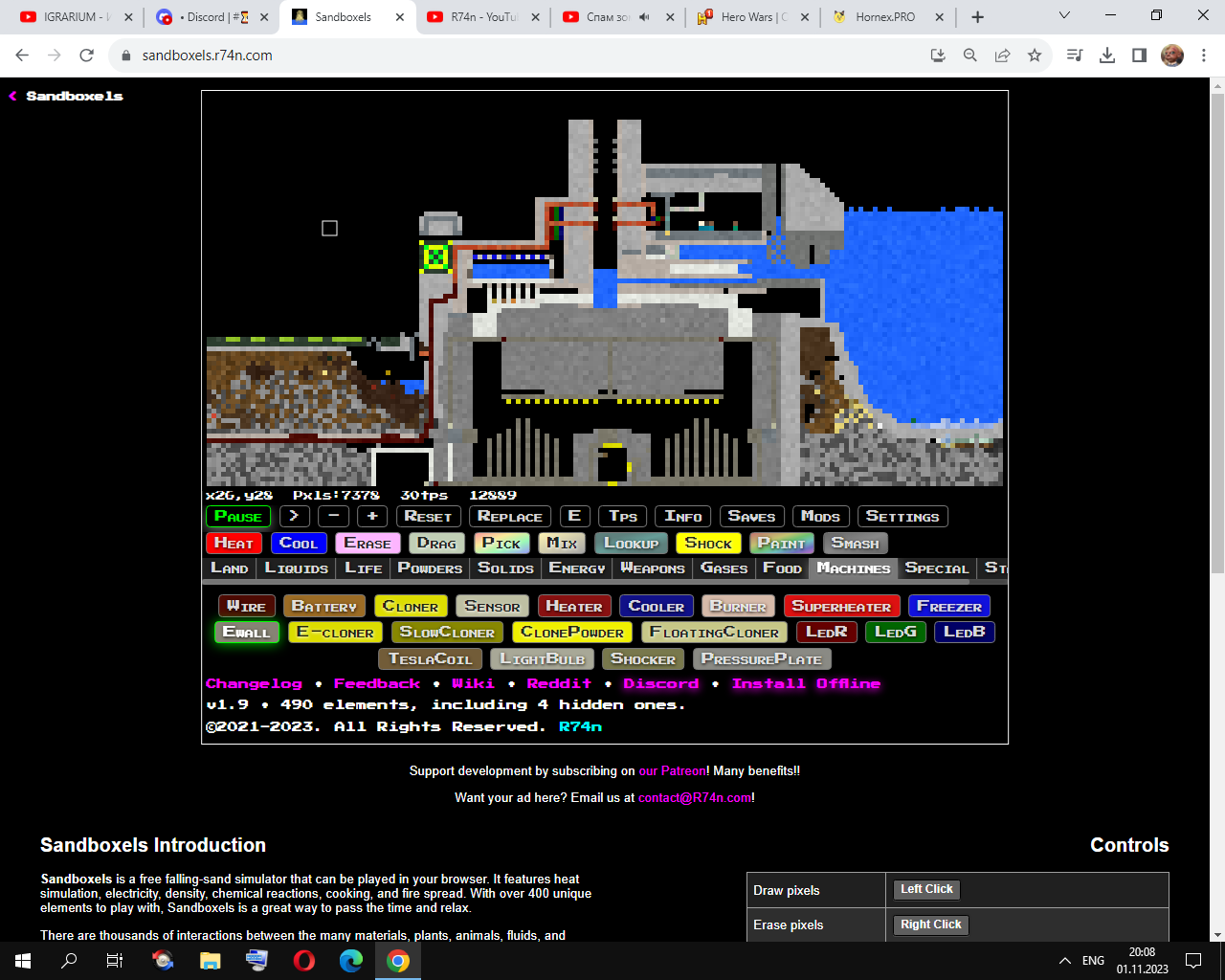
Task: Select the Pick tool
Action: pyautogui.click(x=501, y=544)
